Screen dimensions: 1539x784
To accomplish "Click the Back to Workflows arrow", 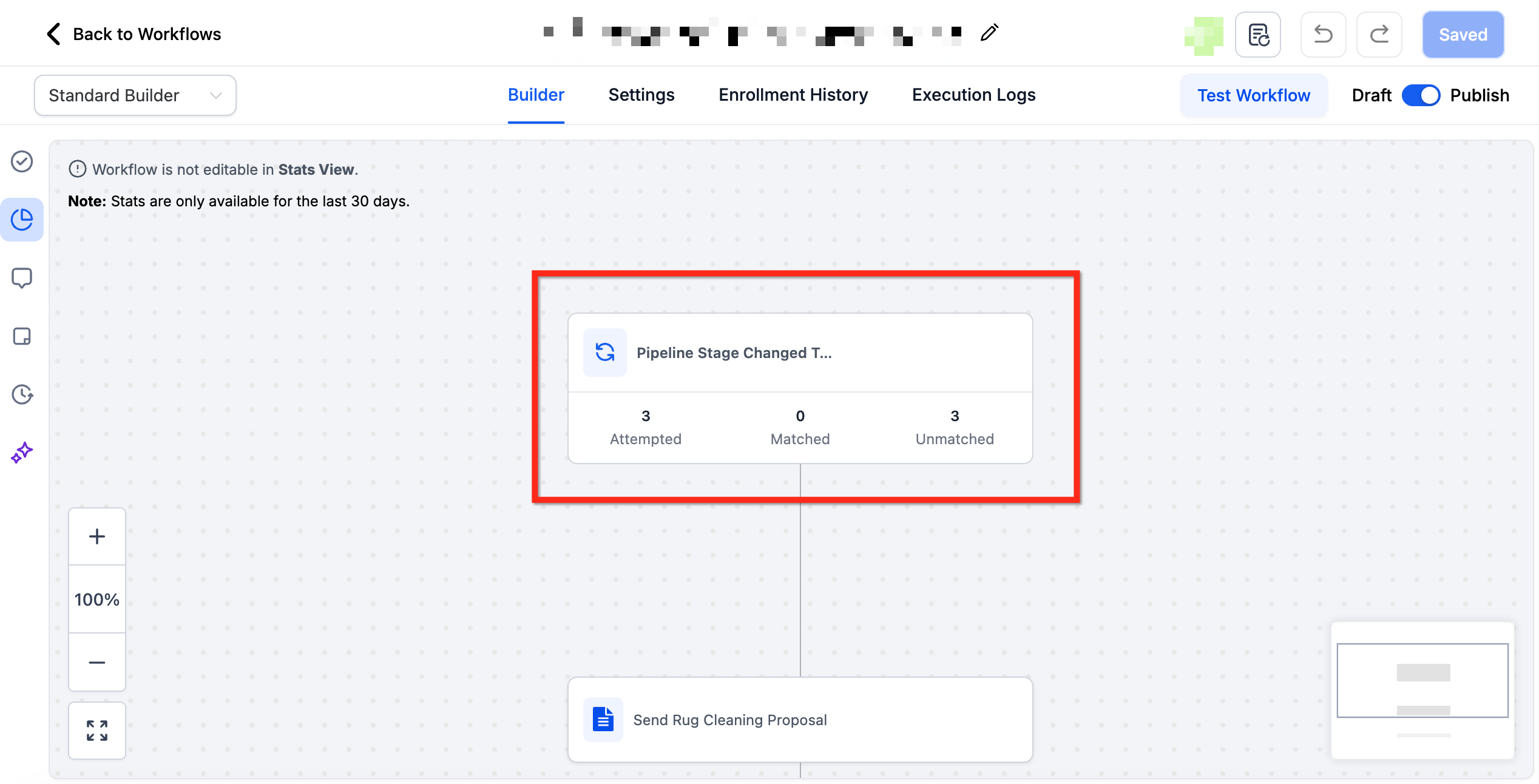I will (x=54, y=34).
